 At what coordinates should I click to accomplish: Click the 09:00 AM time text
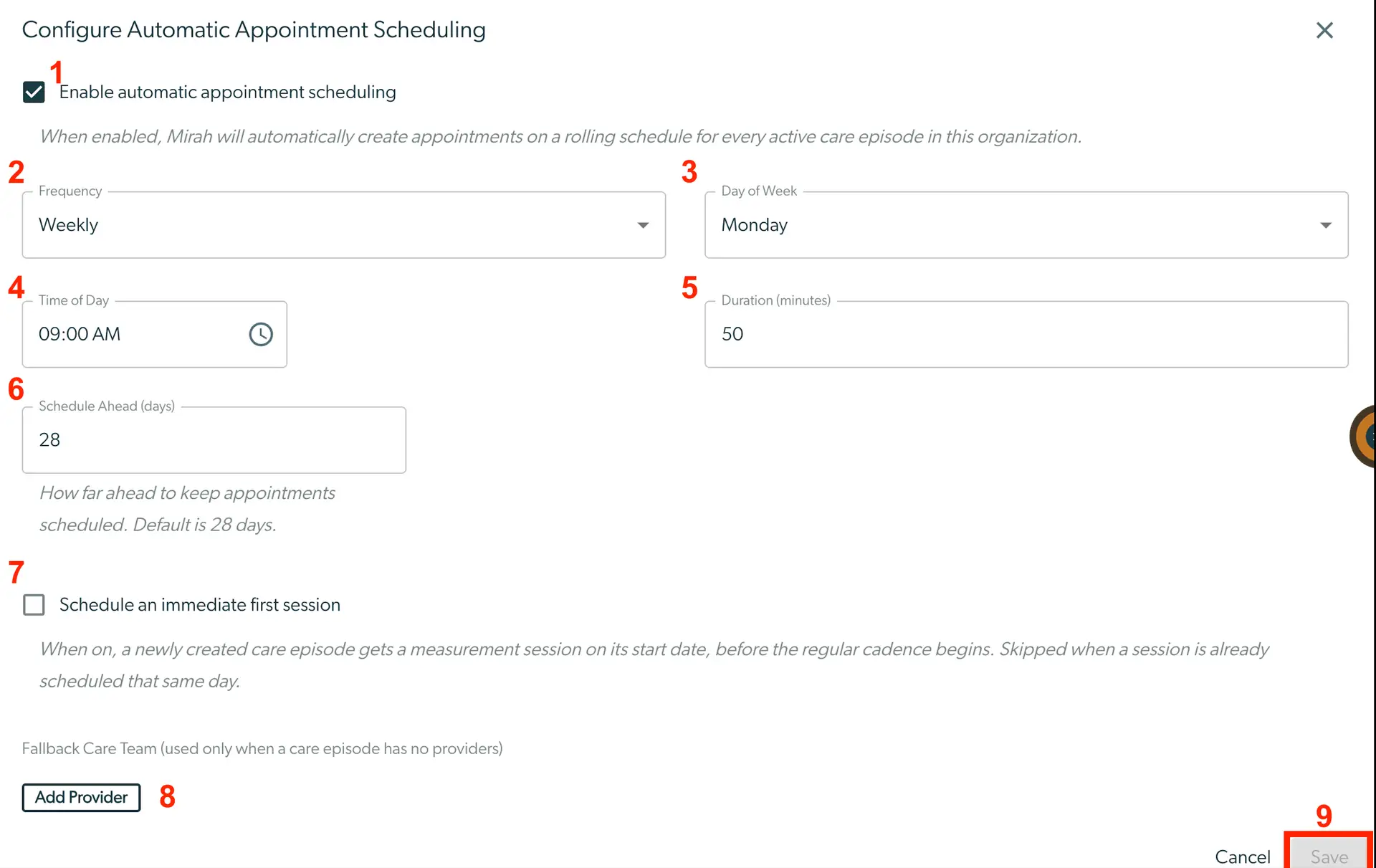point(80,334)
